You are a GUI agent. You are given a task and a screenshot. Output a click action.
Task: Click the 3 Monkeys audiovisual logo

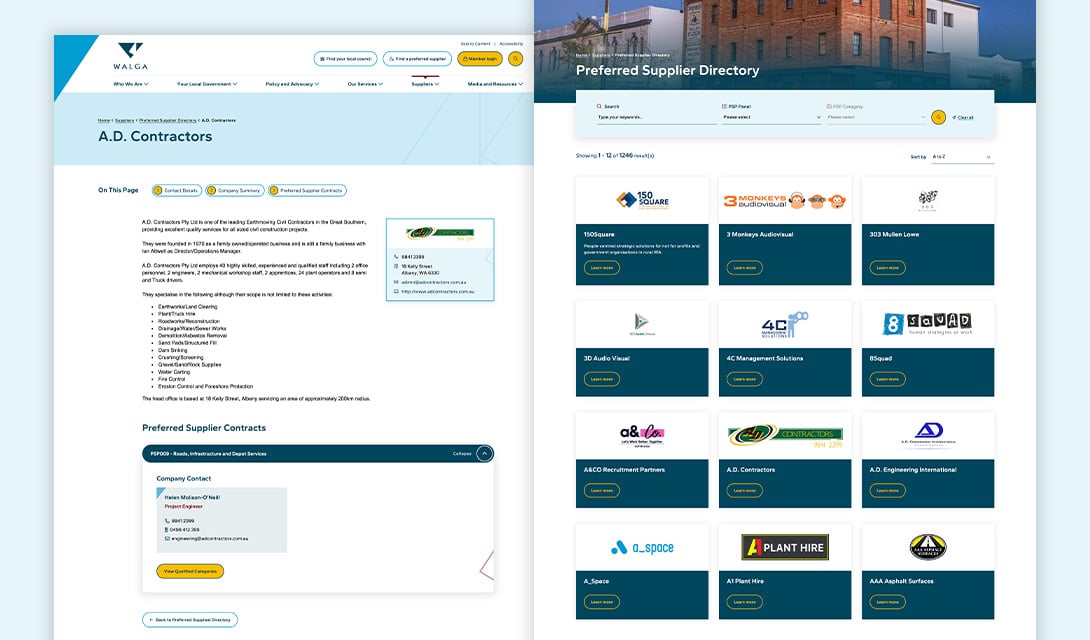(x=785, y=201)
